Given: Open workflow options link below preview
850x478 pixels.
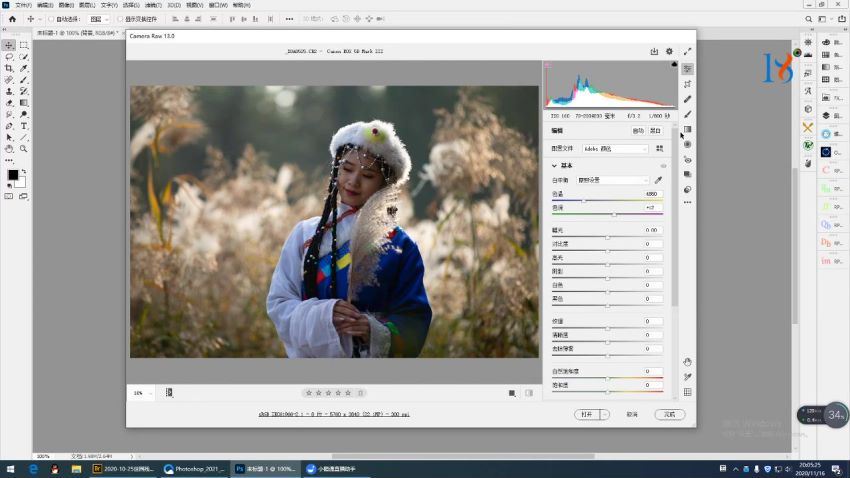Looking at the screenshot, I should (x=334, y=415).
